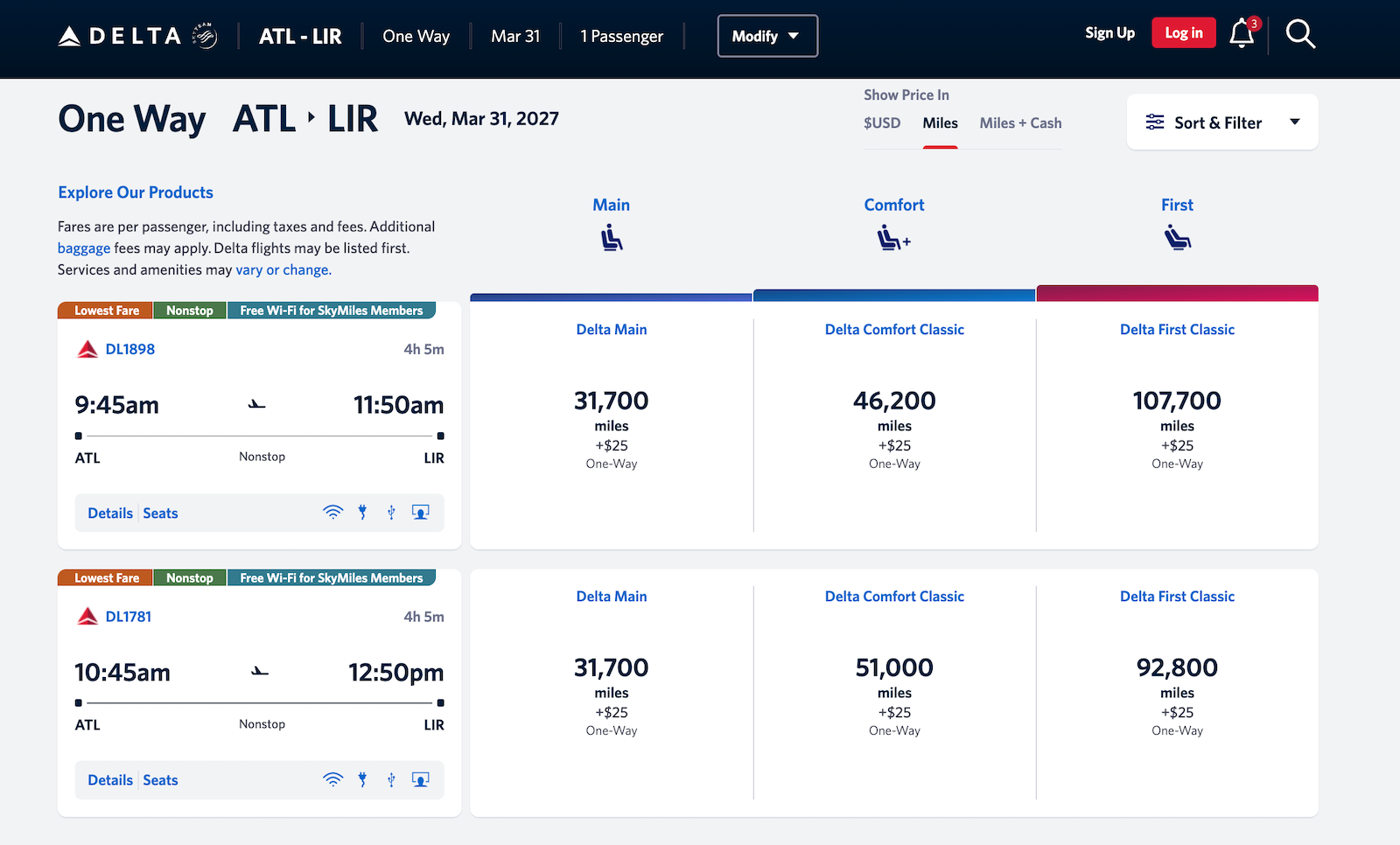This screenshot has width=1400, height=845.
Task: Select Delta Main 31,700 miles fare for DL1898
Action: tap(612, 426)
